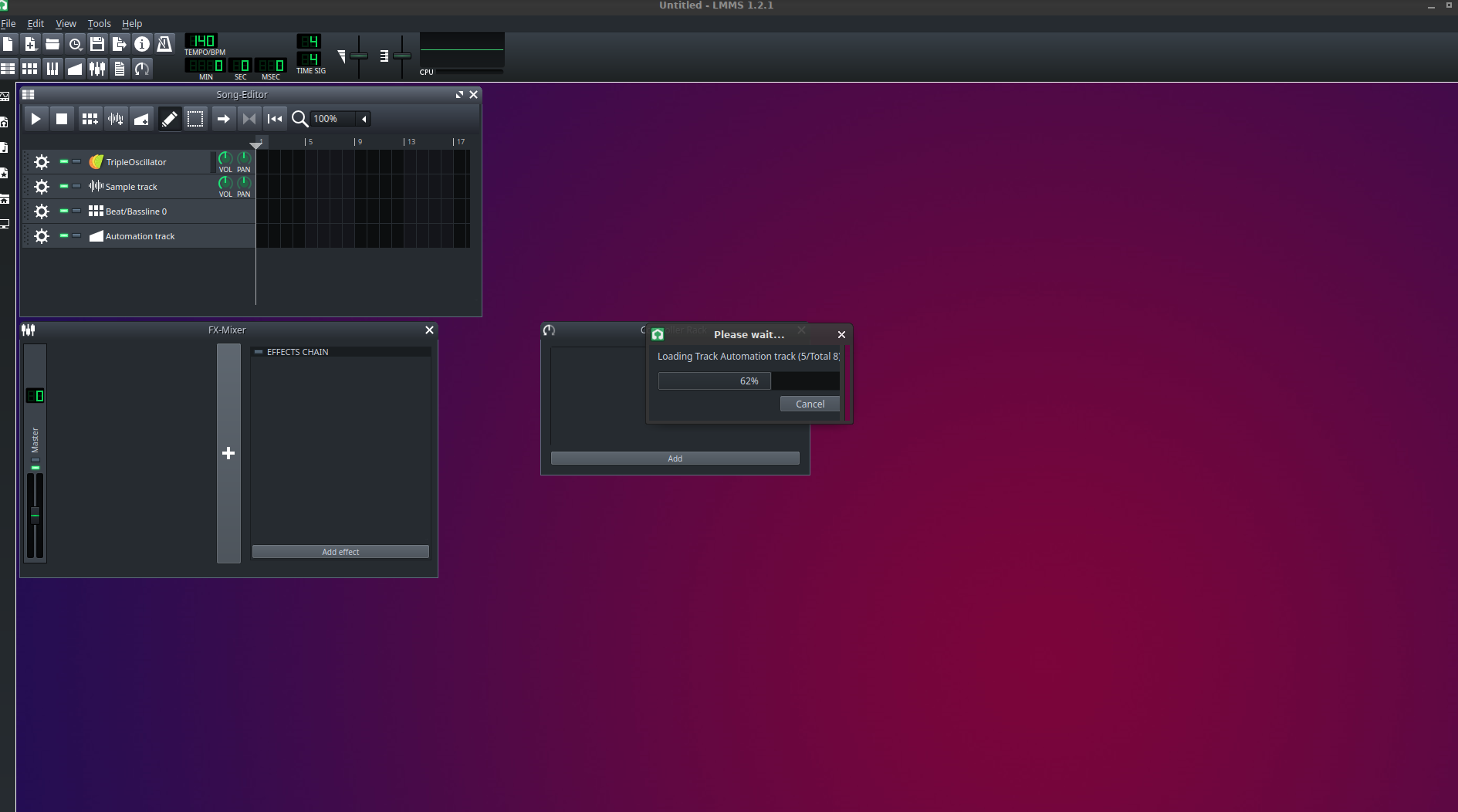Screen dimensions: 1458x812
Task: Mute the Automation track
Action: click(64, 235)
